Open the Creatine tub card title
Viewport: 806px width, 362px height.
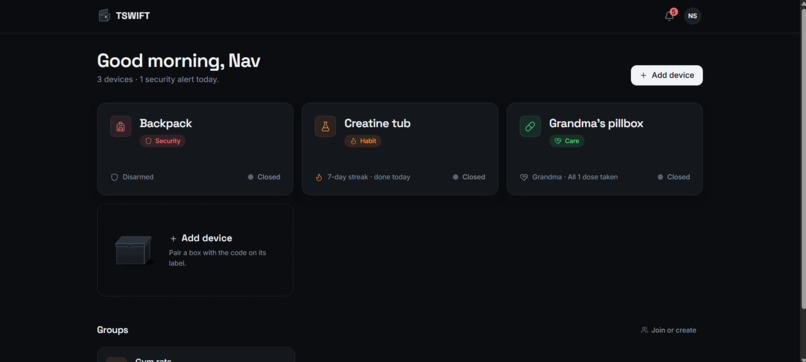pyautogui.click(x=377, y=123)
